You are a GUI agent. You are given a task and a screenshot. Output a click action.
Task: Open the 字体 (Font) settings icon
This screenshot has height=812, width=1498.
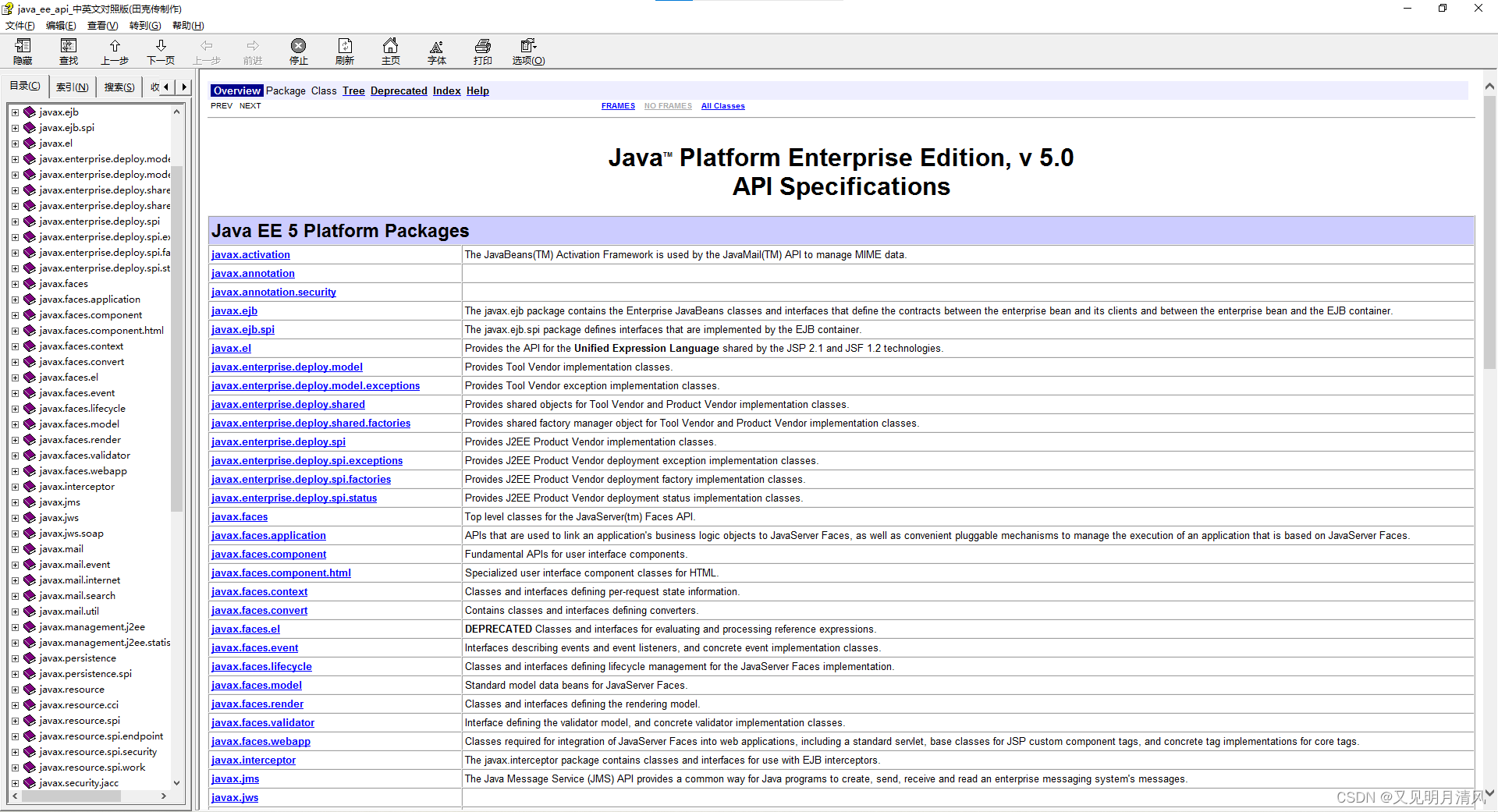tap(436, 51)
